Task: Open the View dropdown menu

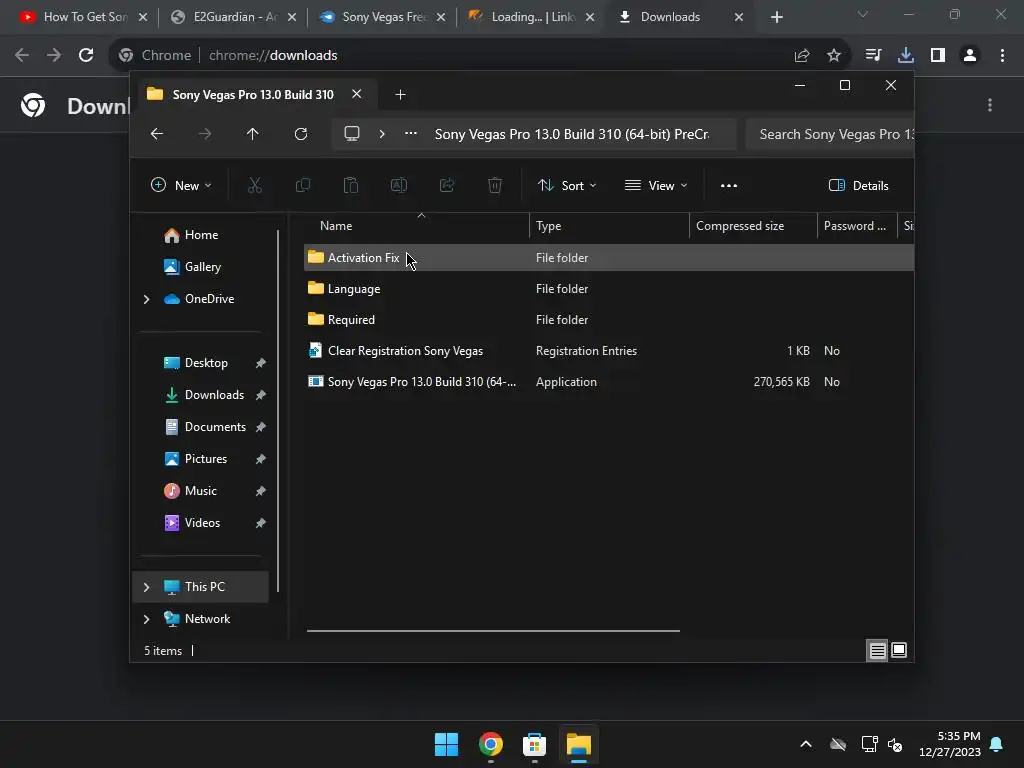Action: [656, 185]
